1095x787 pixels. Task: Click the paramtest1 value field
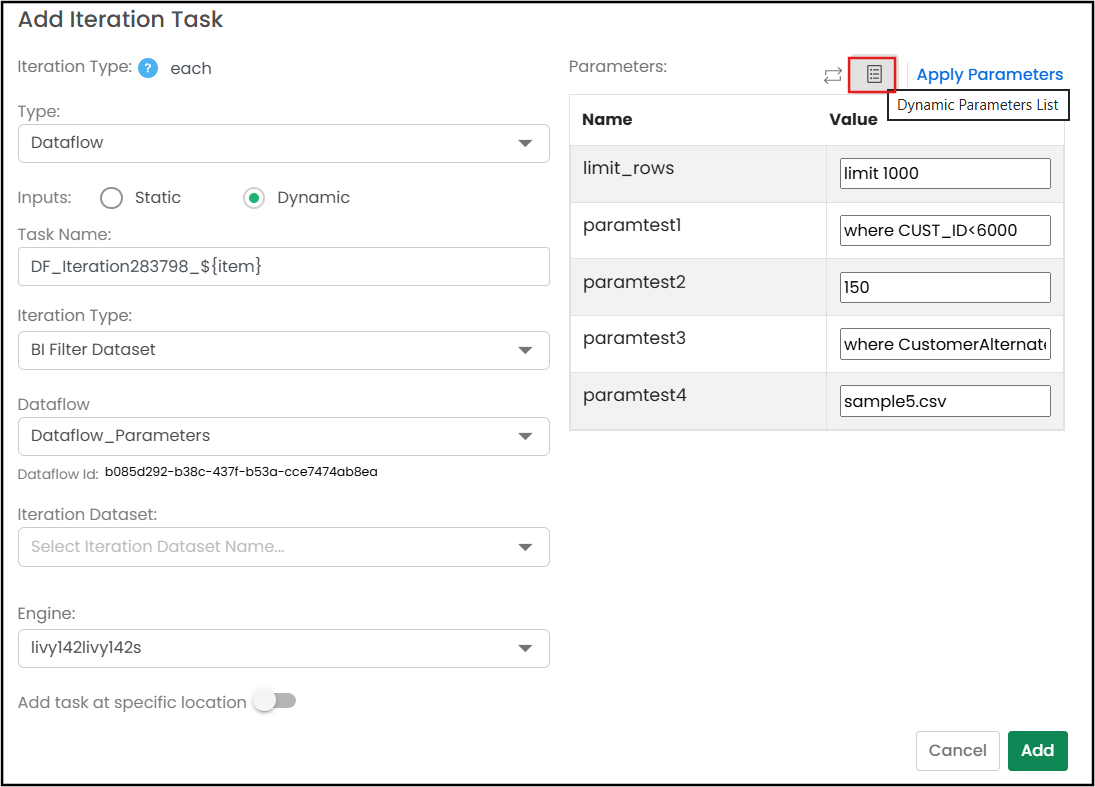[x=945, y=230]
